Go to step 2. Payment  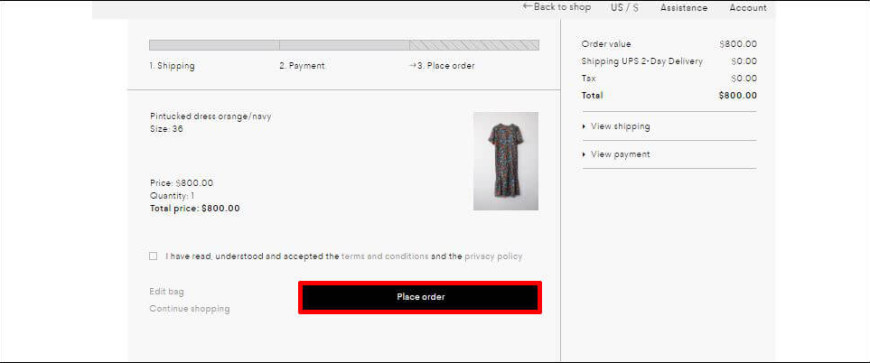tap(302, 65)
